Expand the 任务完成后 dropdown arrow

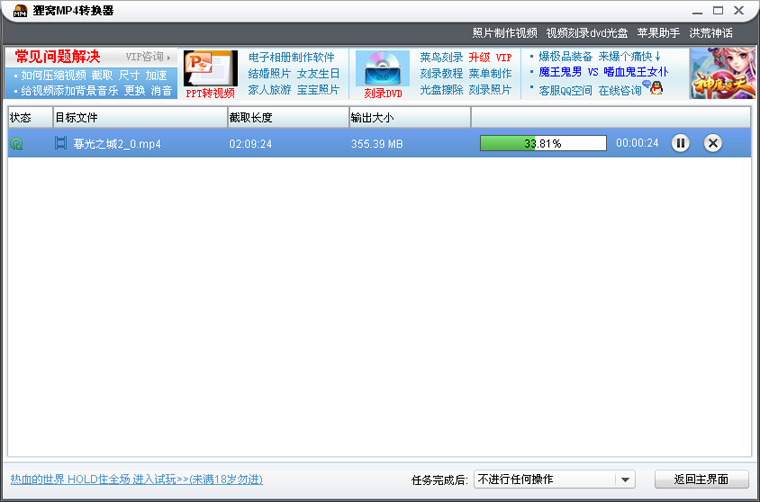pos(625,480)
